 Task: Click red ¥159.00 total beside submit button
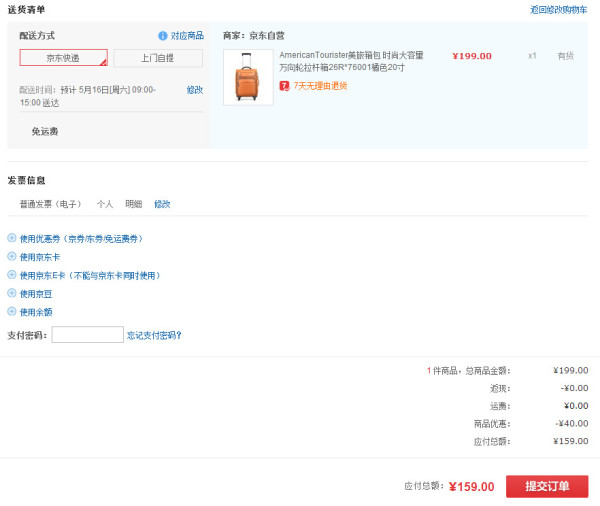pyautogui.click(x=471, y=486)
